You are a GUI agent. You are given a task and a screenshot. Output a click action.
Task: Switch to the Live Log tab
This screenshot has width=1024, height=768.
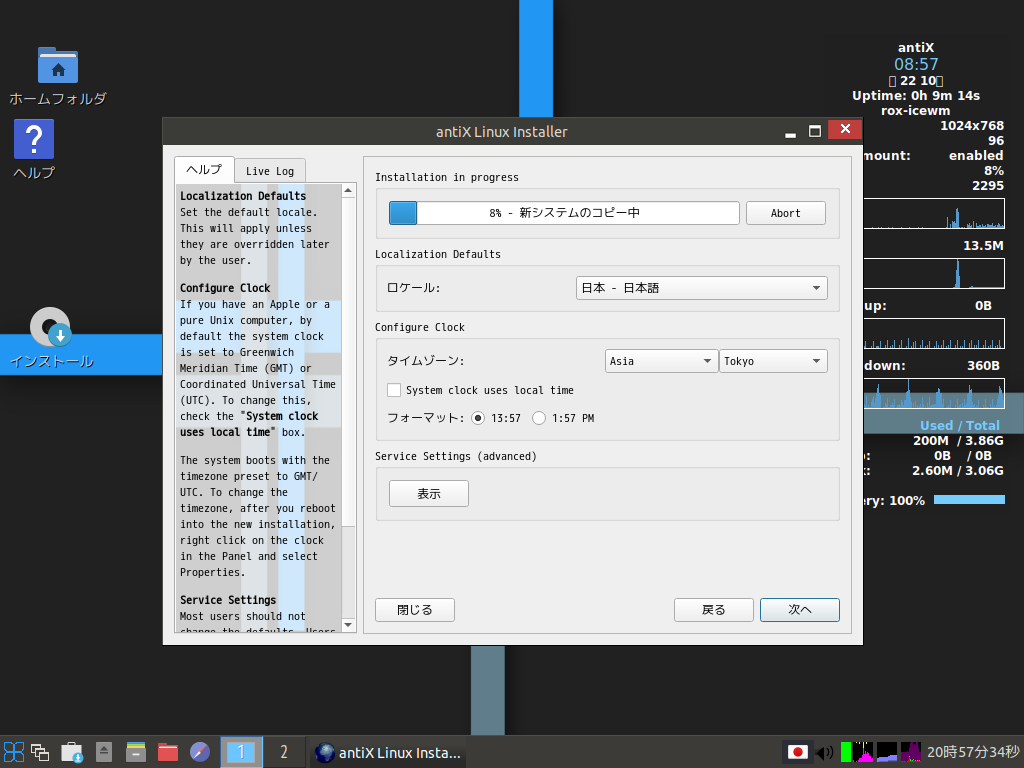click(270, 171)
